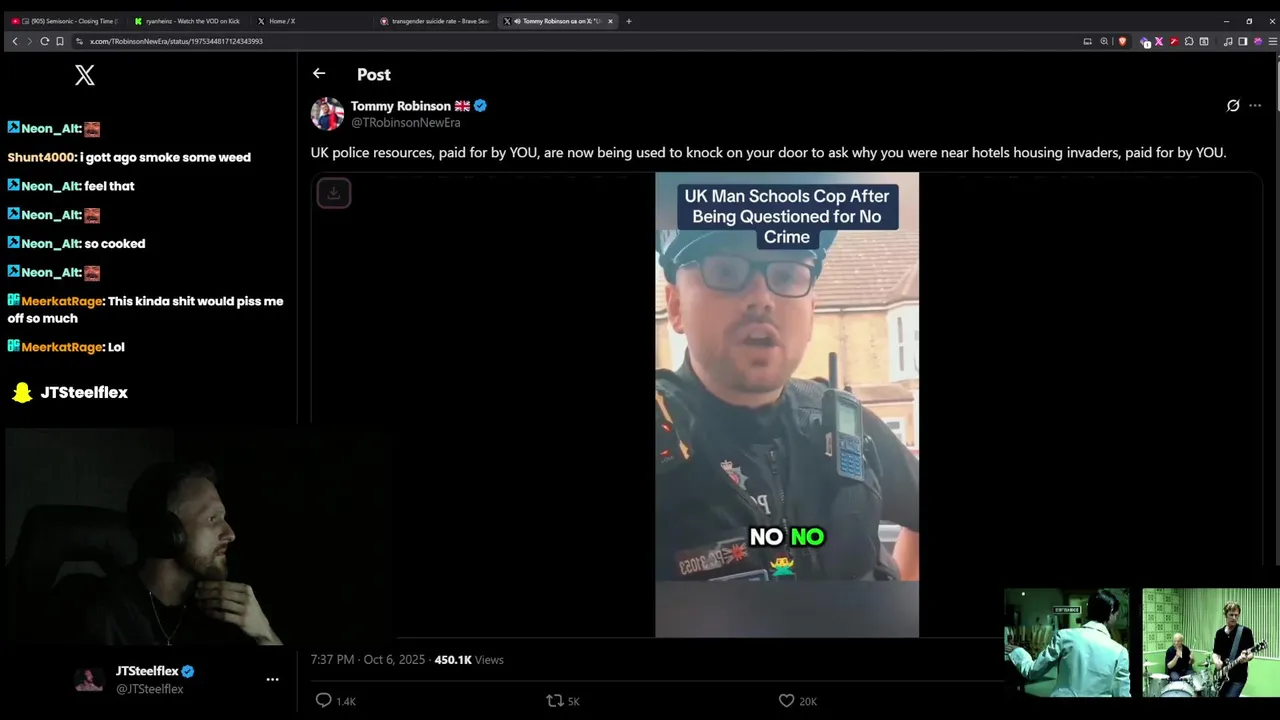1280x720 pixels.
Task: Open the browser hamburger main menu
Action: 1272,41
